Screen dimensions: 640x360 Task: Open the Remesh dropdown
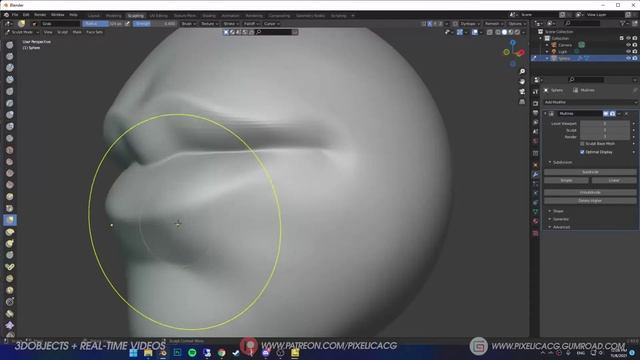[x=494, y=24]
